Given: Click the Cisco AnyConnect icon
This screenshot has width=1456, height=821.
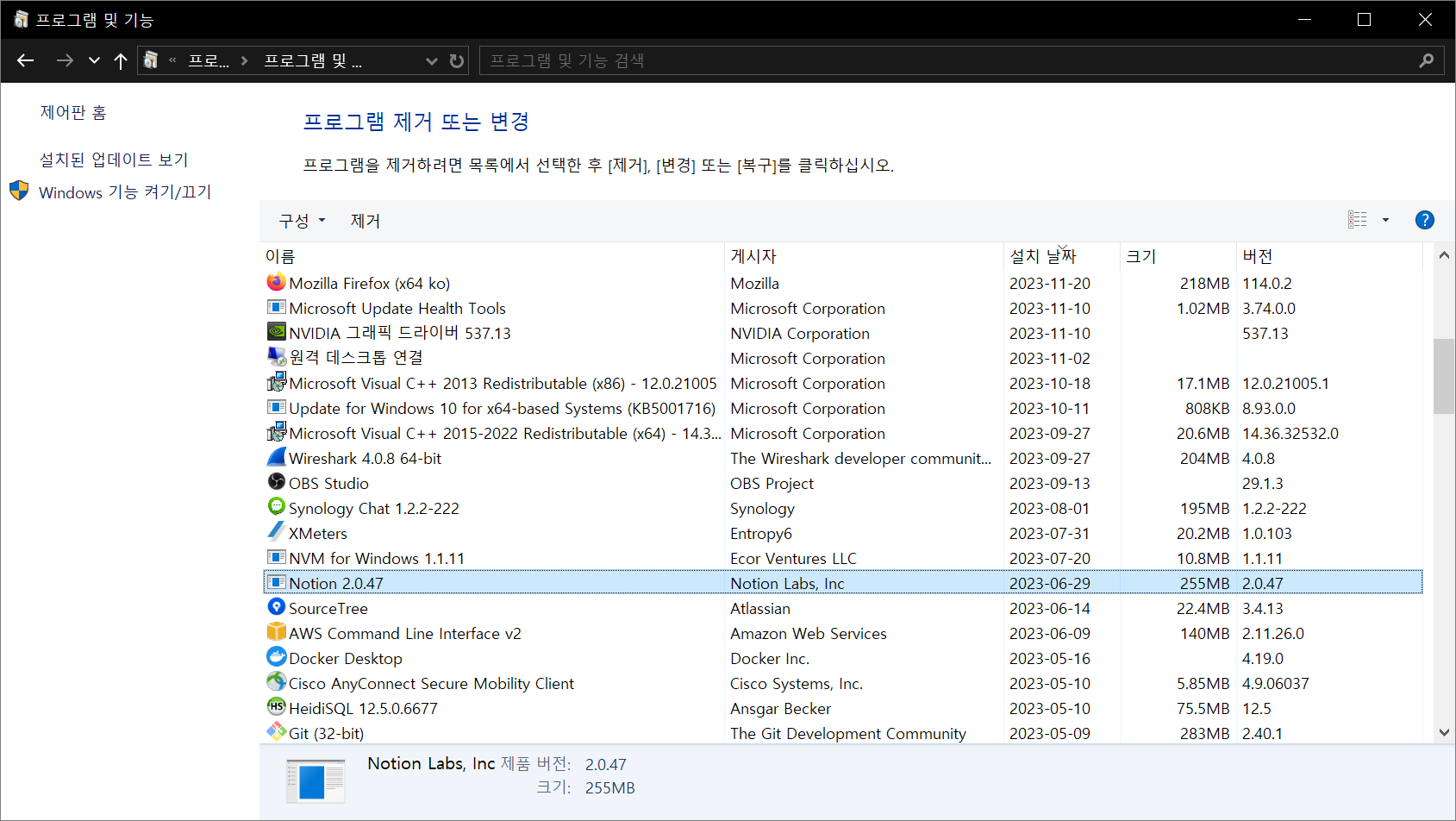Looking at the screenshot, I should tap(276, 682).
